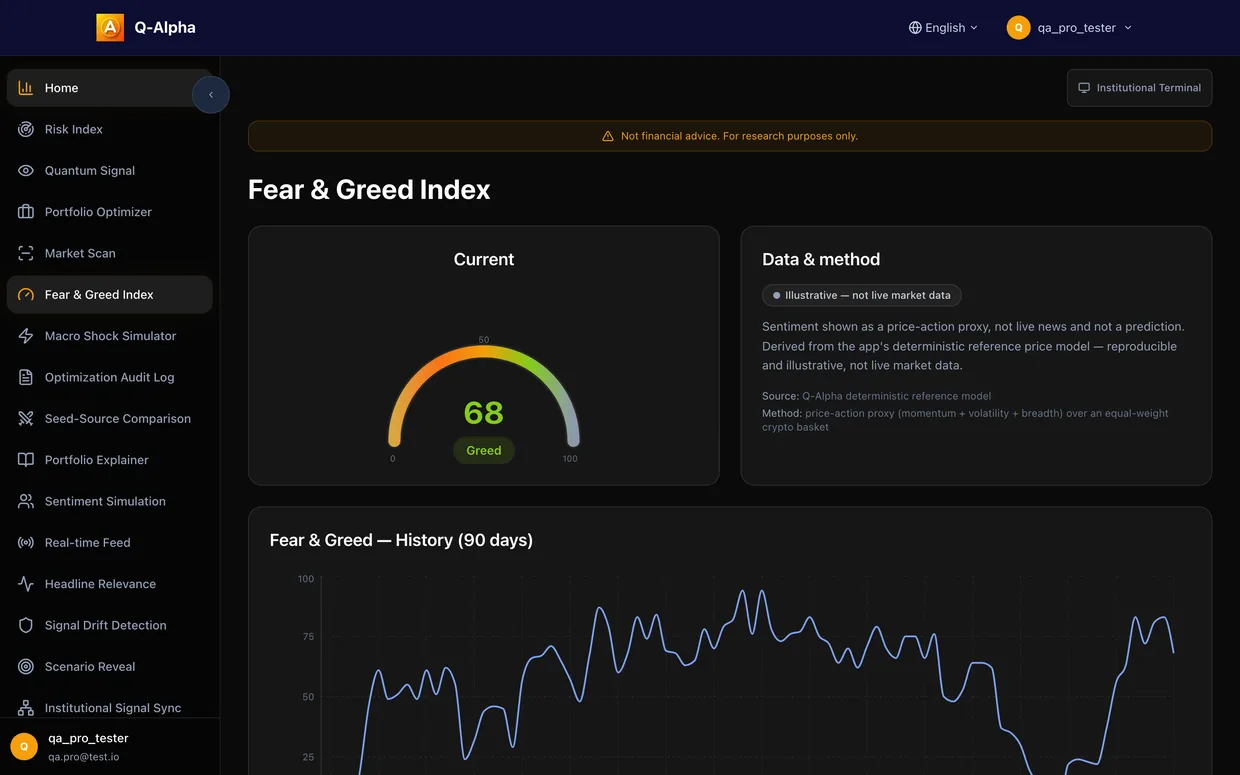Click the Portfolio Explainer book icon
The height and width of the screenshot is (775, 1240).
tap(26, 460)
